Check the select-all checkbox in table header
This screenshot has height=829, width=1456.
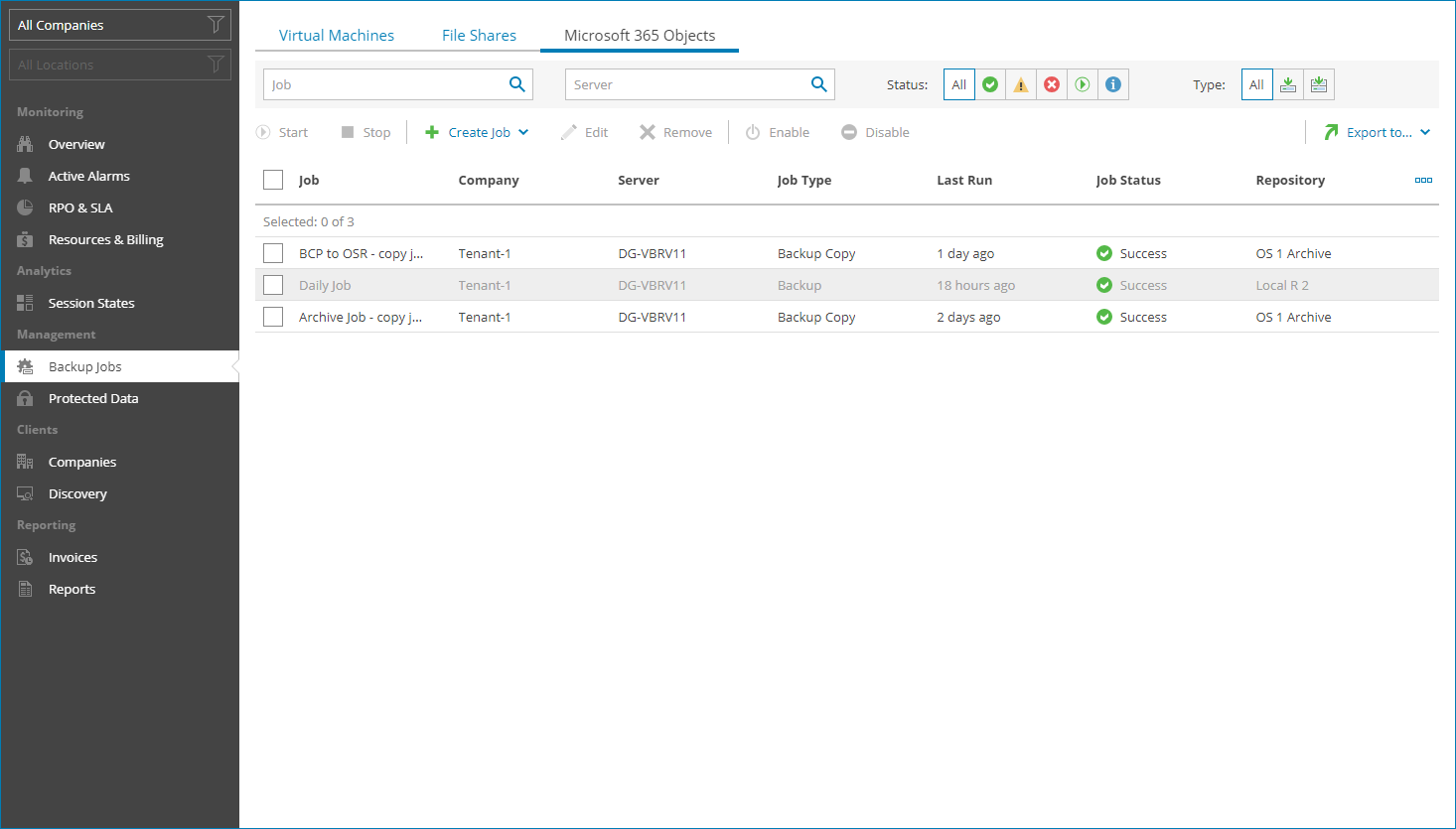click(x=273, y=180)
